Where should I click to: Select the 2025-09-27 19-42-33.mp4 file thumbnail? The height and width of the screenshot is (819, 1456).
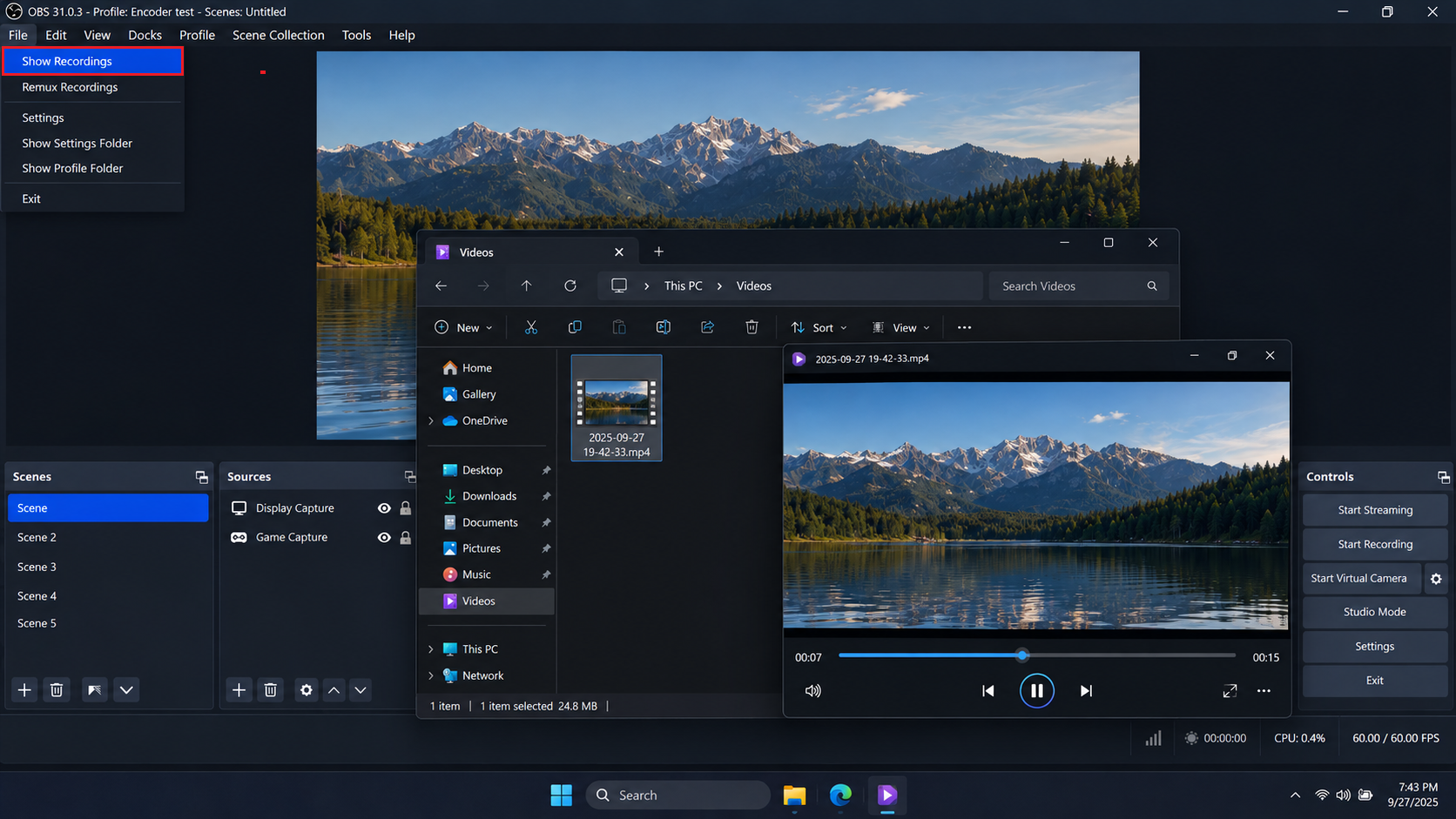617,407
